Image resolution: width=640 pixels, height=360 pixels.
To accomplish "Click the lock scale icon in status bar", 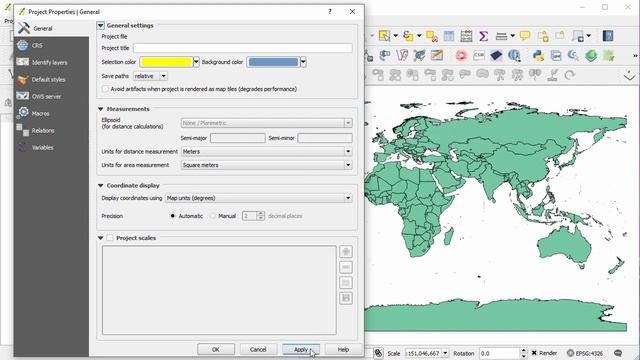I will tap(378, 353).
